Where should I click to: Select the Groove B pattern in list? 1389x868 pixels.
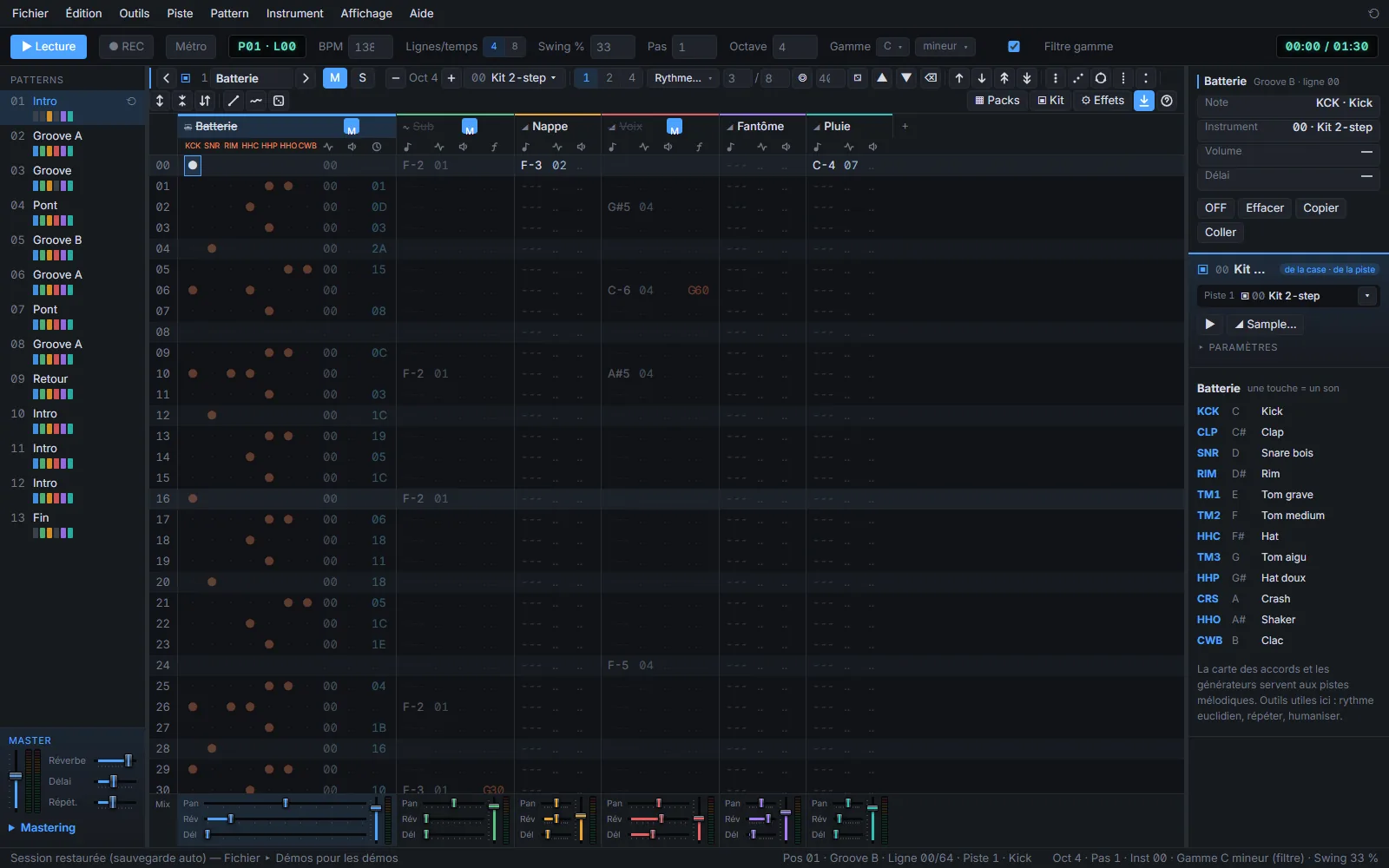(x=73, y=247)
